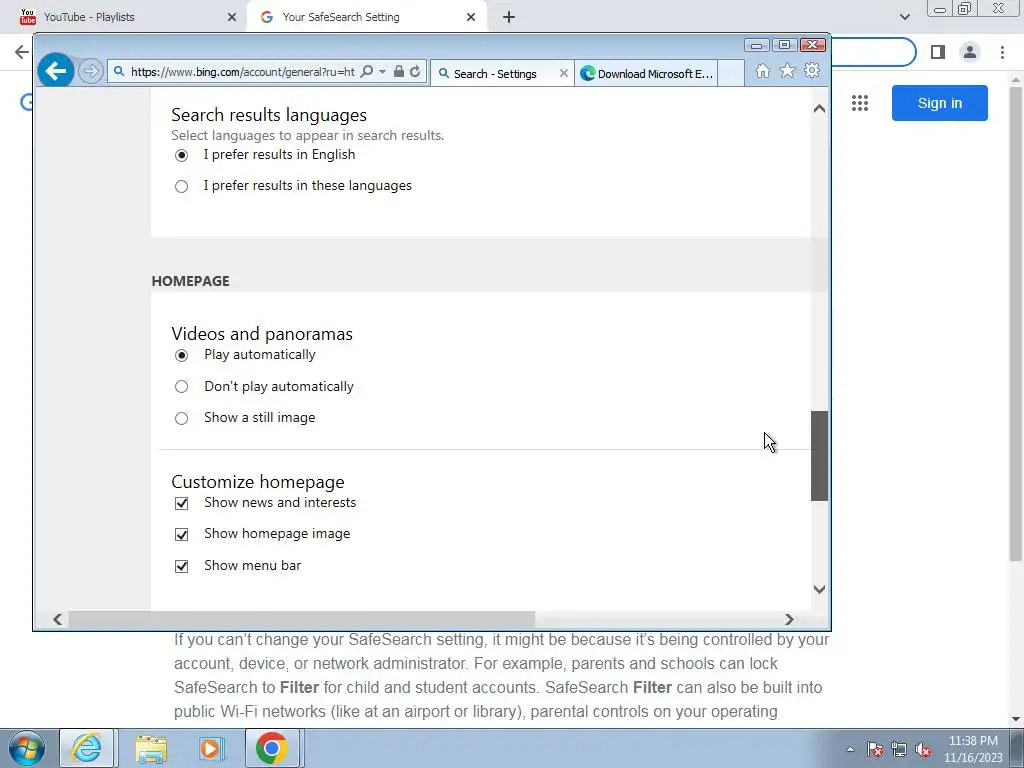Image resolution: width=1024 pixels, height=768 pixels.
Task: Select Play automatically option
Action: click(182, 355)
